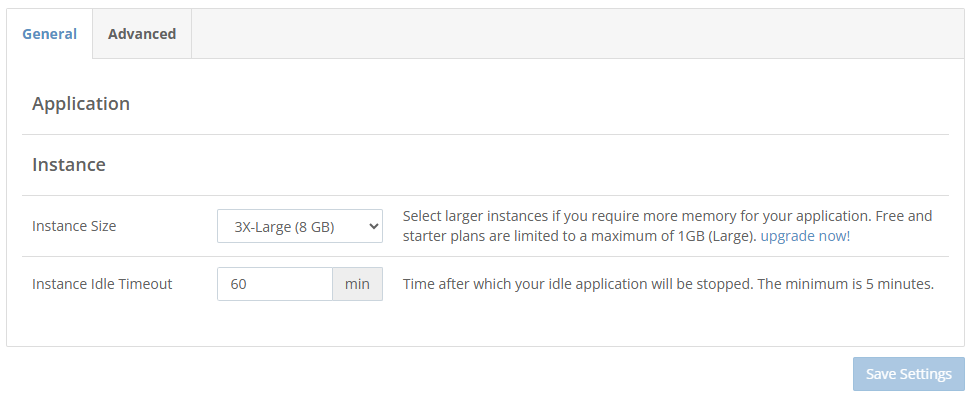This screenshot has width=971, height=404.
Task: Select the Application section heading
Action: (x=81, y=103)
